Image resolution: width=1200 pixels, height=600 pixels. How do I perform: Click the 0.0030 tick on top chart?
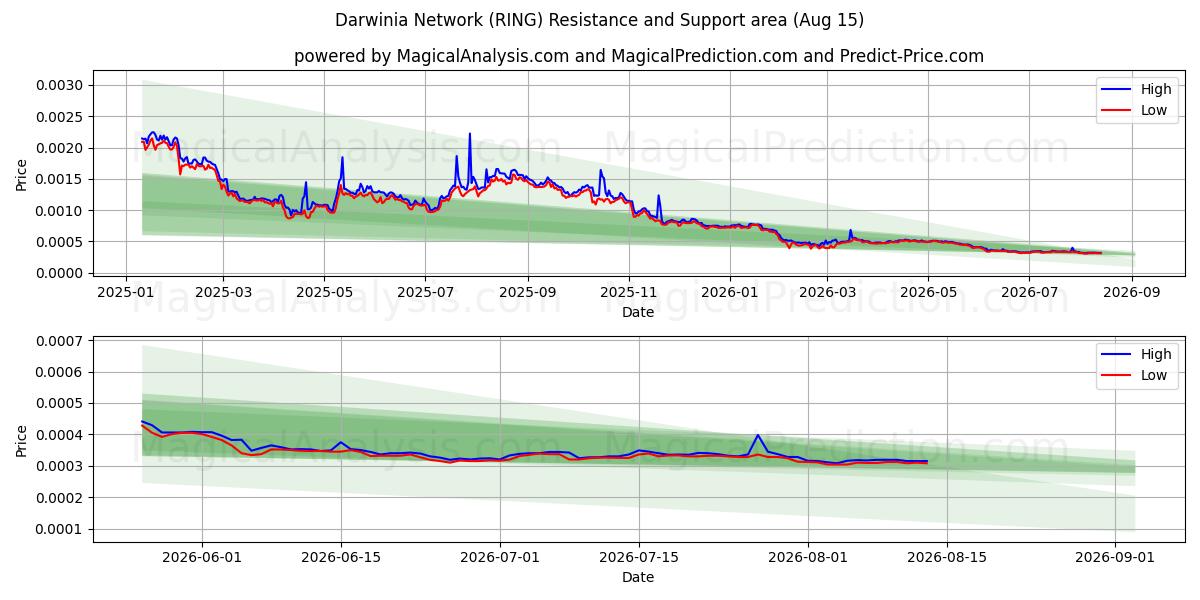60,86
